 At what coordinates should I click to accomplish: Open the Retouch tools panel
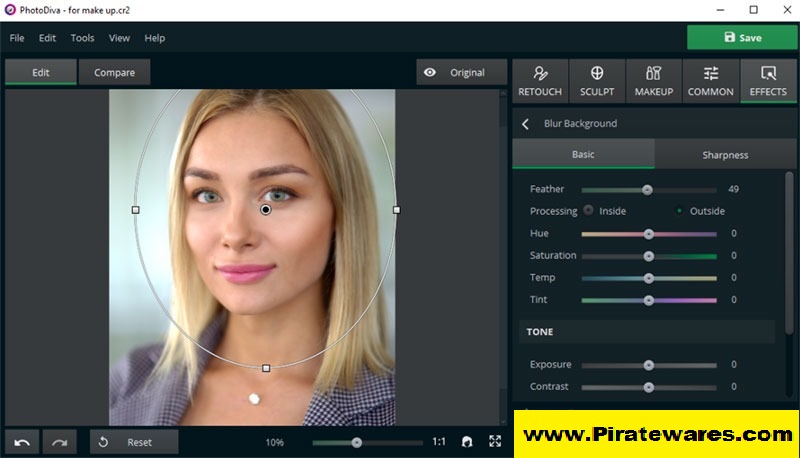540,81
